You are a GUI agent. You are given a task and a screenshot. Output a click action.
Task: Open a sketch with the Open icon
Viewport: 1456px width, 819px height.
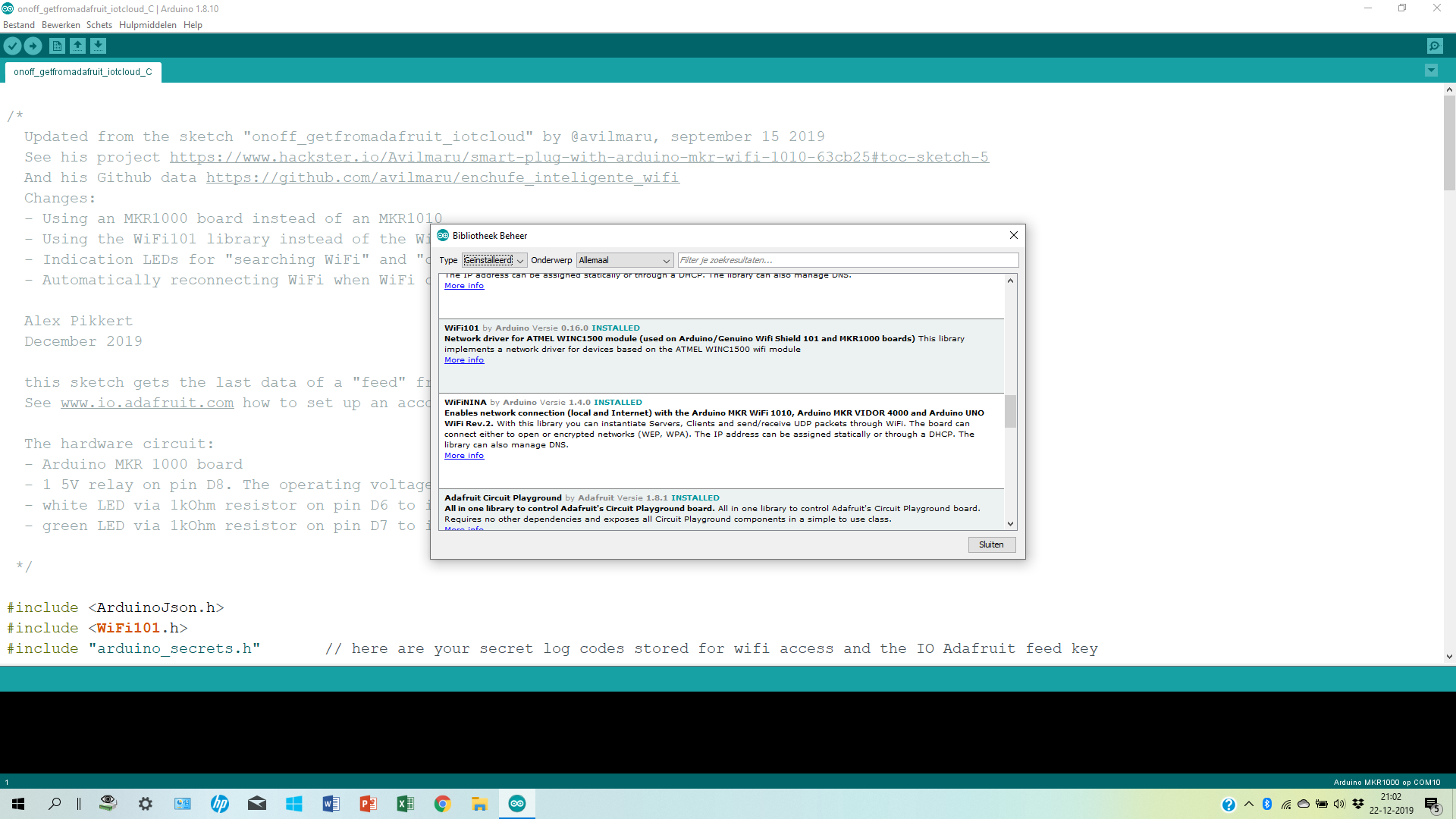pyautogui.click(x=77, y=46)
